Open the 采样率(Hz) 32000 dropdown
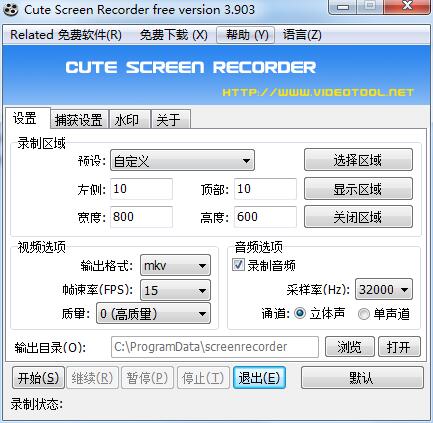This screenshot has width=433, height=423. (384, 289)
